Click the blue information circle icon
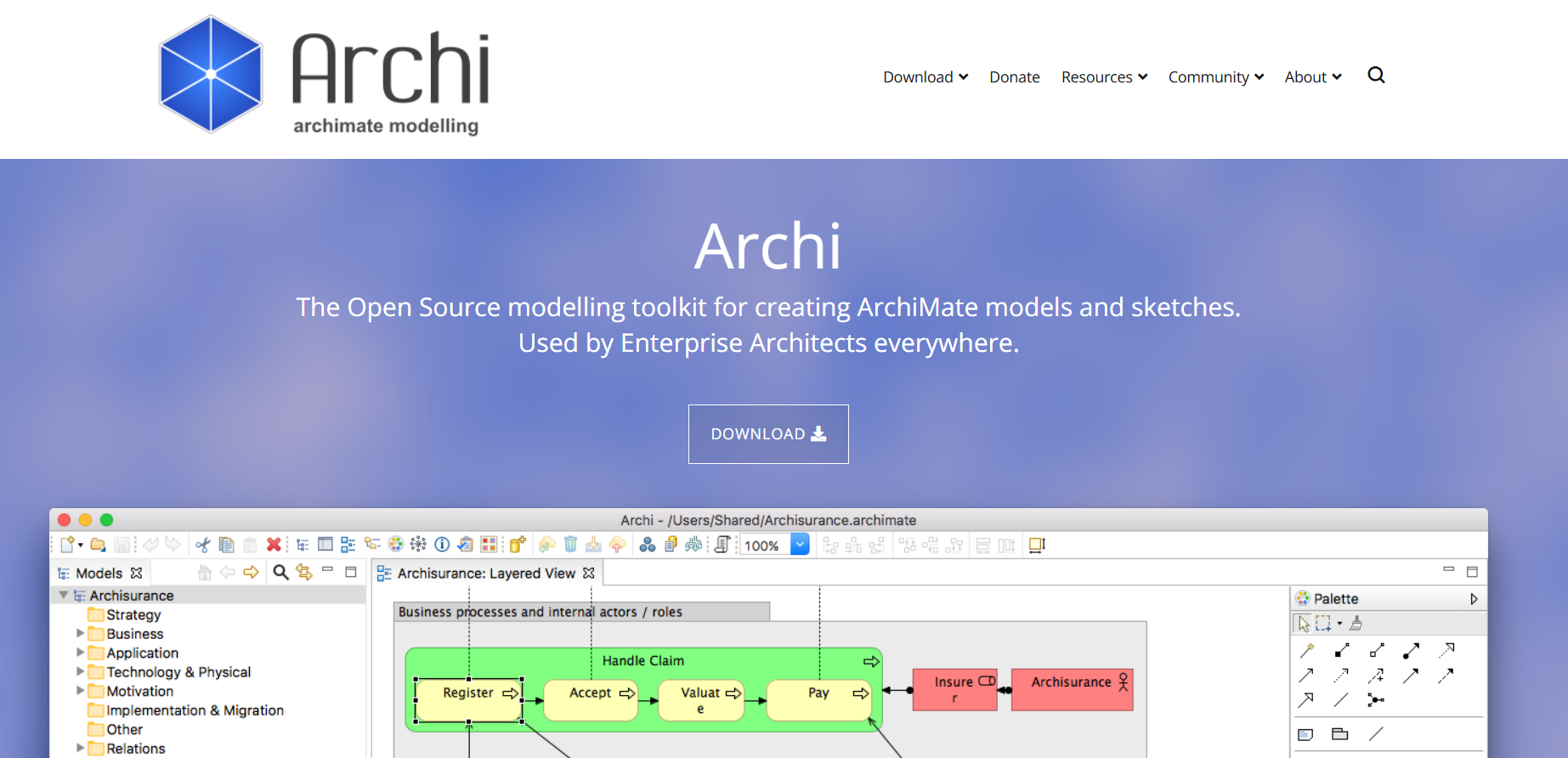 [442, 545]
